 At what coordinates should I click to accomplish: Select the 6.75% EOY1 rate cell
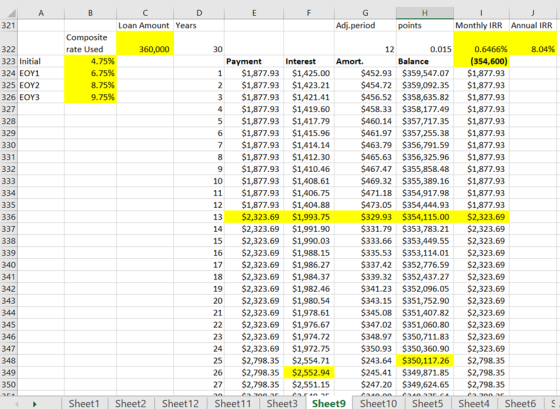(90, 73)
